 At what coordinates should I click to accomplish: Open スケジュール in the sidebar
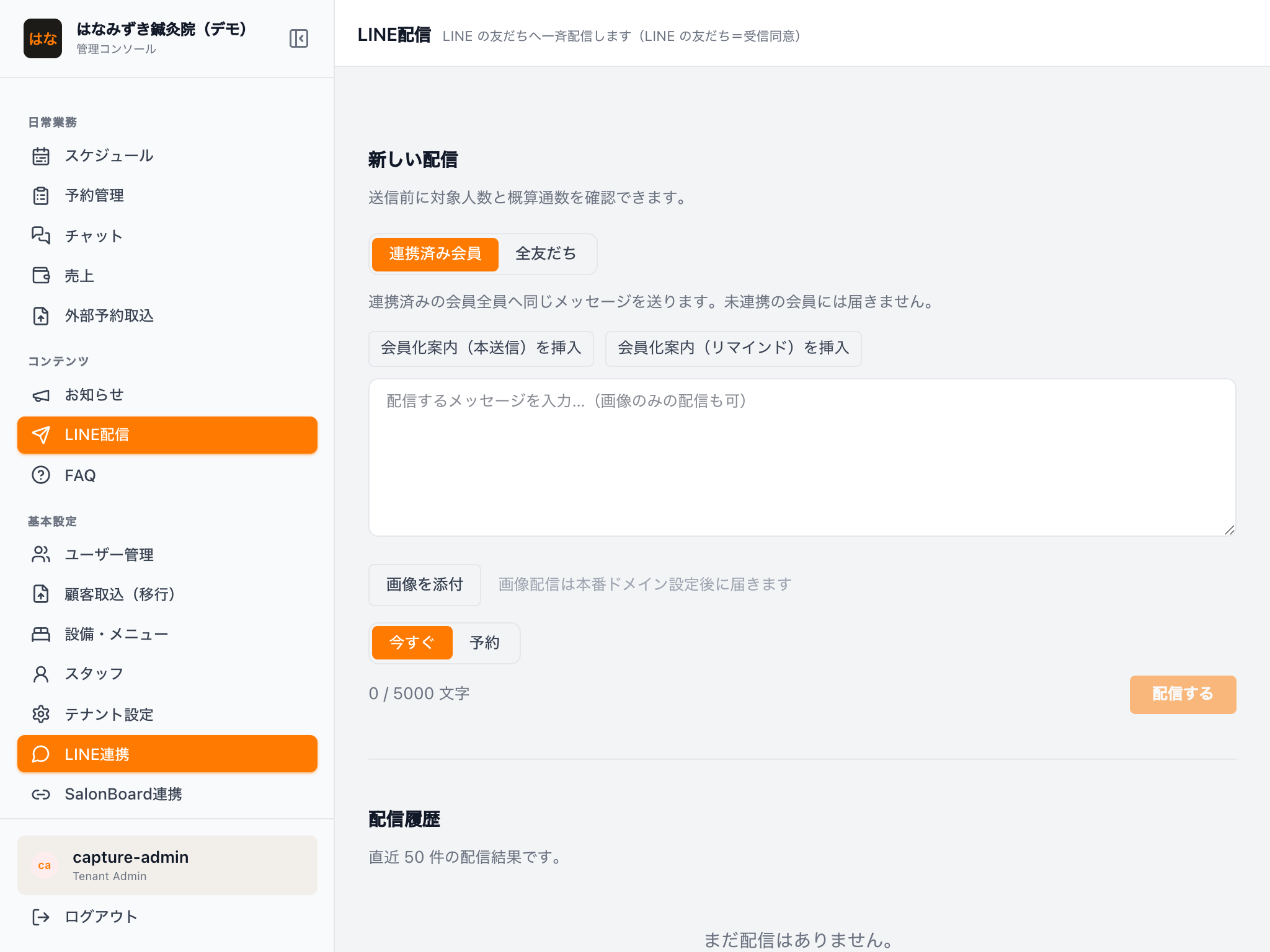[167, 156]
